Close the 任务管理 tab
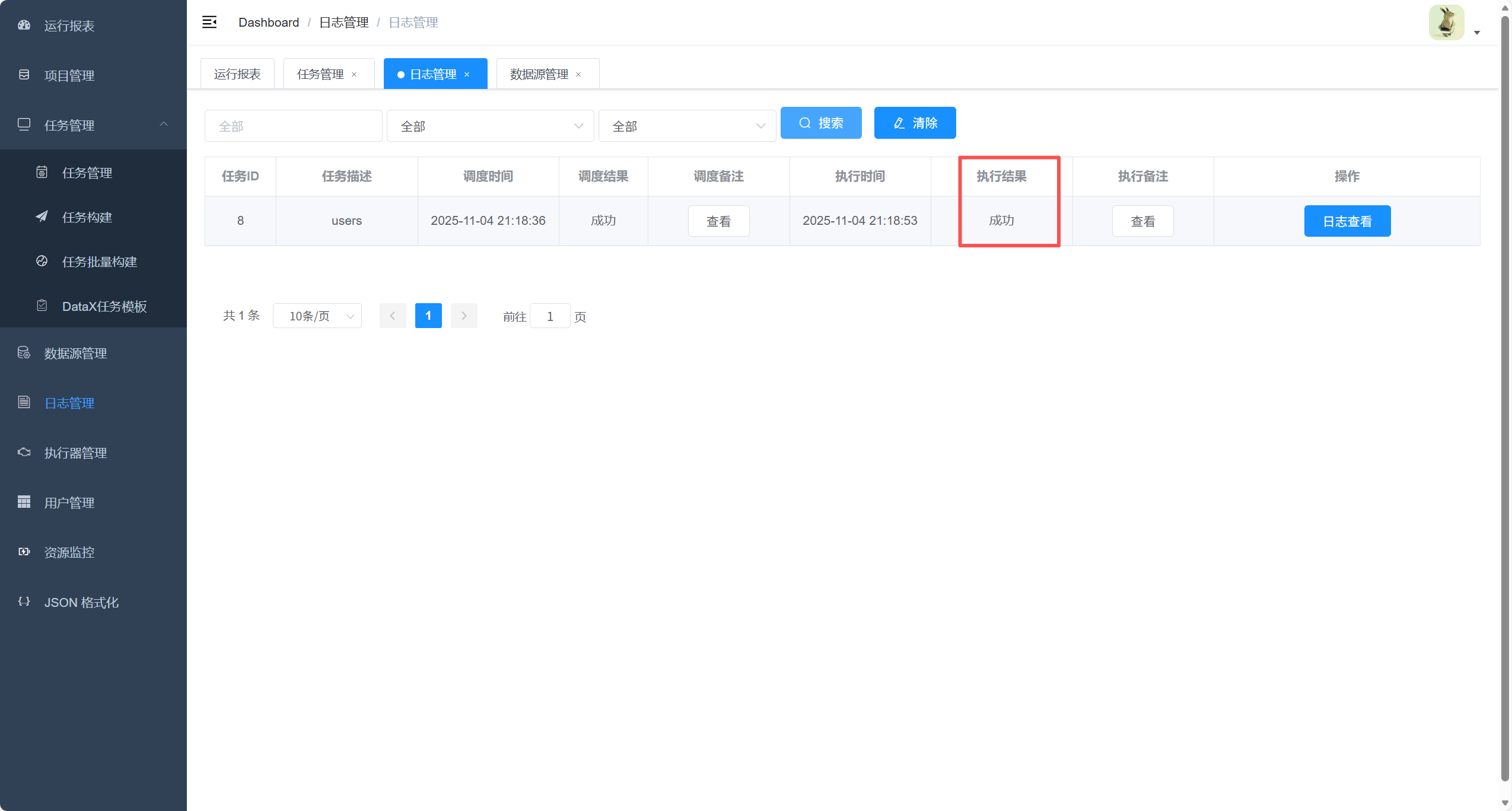The width and height of the screenshot is (1512, 811). (354, 75)
